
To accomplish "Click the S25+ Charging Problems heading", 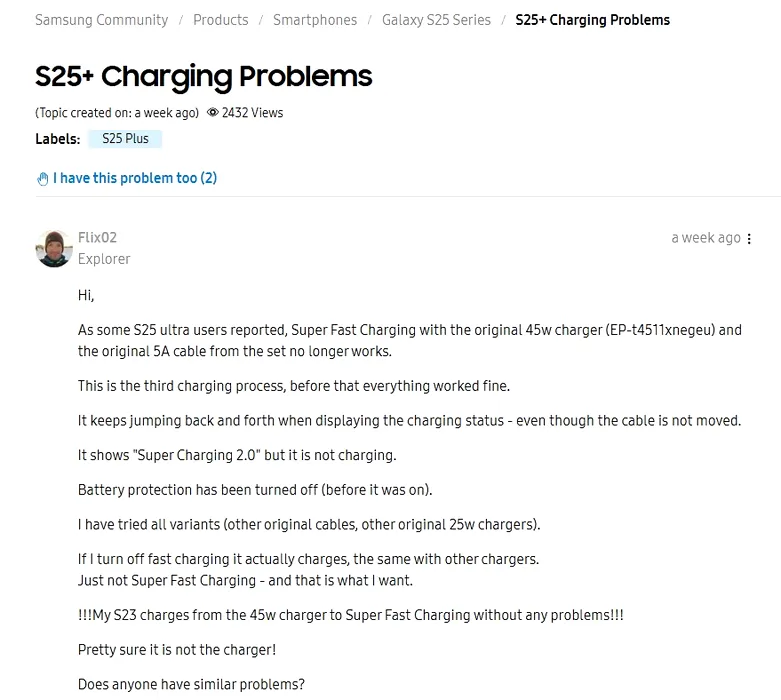I will 204,76.
